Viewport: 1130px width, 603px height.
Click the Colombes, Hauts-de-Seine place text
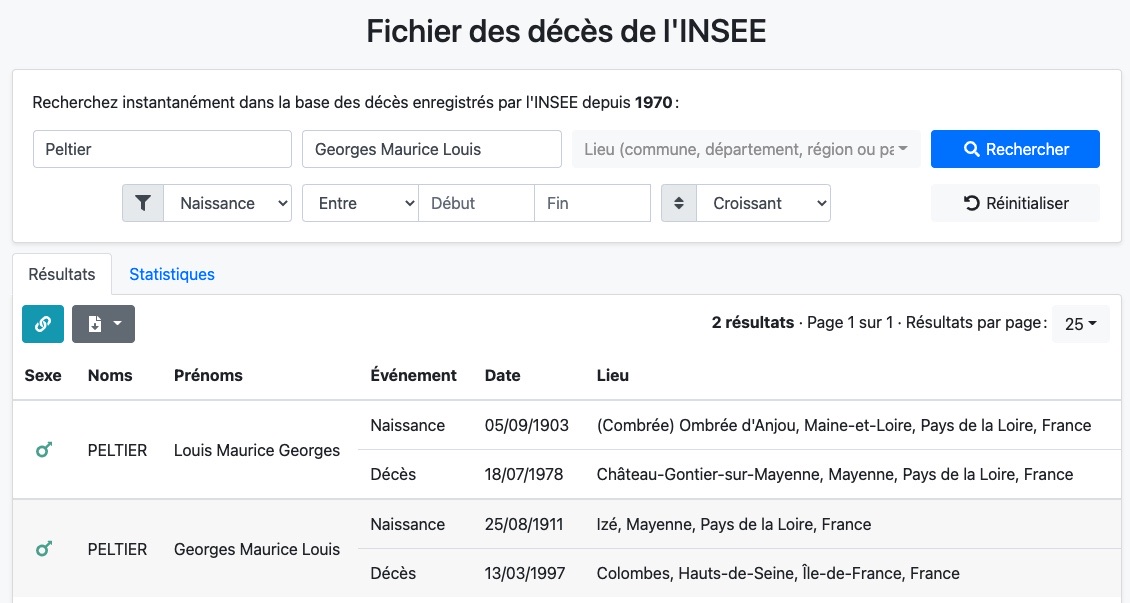point(778,573)
